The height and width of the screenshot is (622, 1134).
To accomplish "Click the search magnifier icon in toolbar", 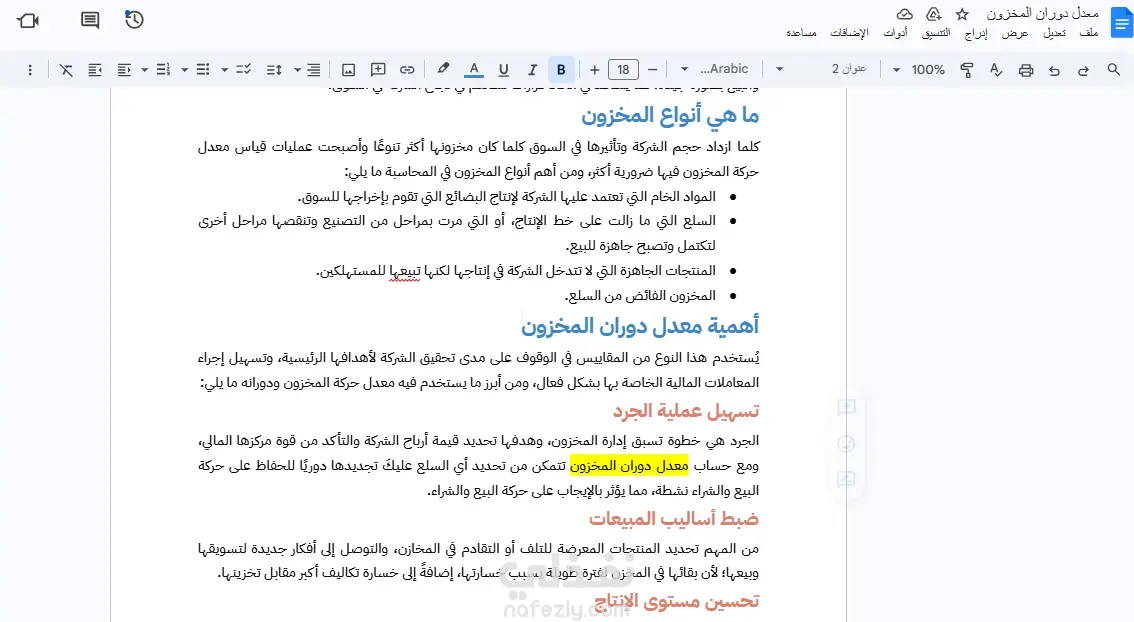I will tap(1113, 69).
